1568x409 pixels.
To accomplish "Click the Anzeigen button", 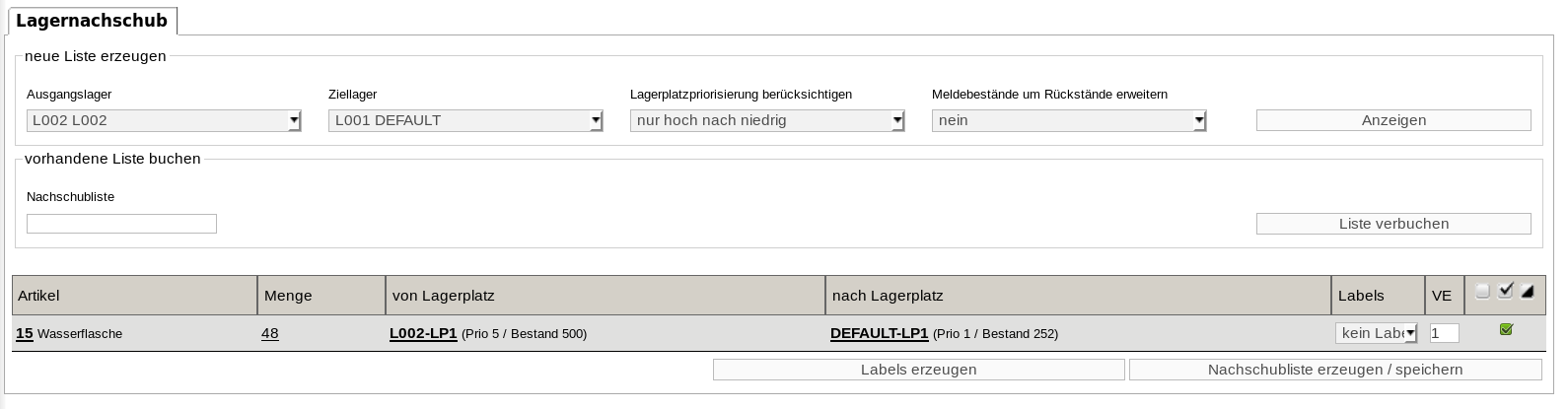I will (x=1393, y=120).
